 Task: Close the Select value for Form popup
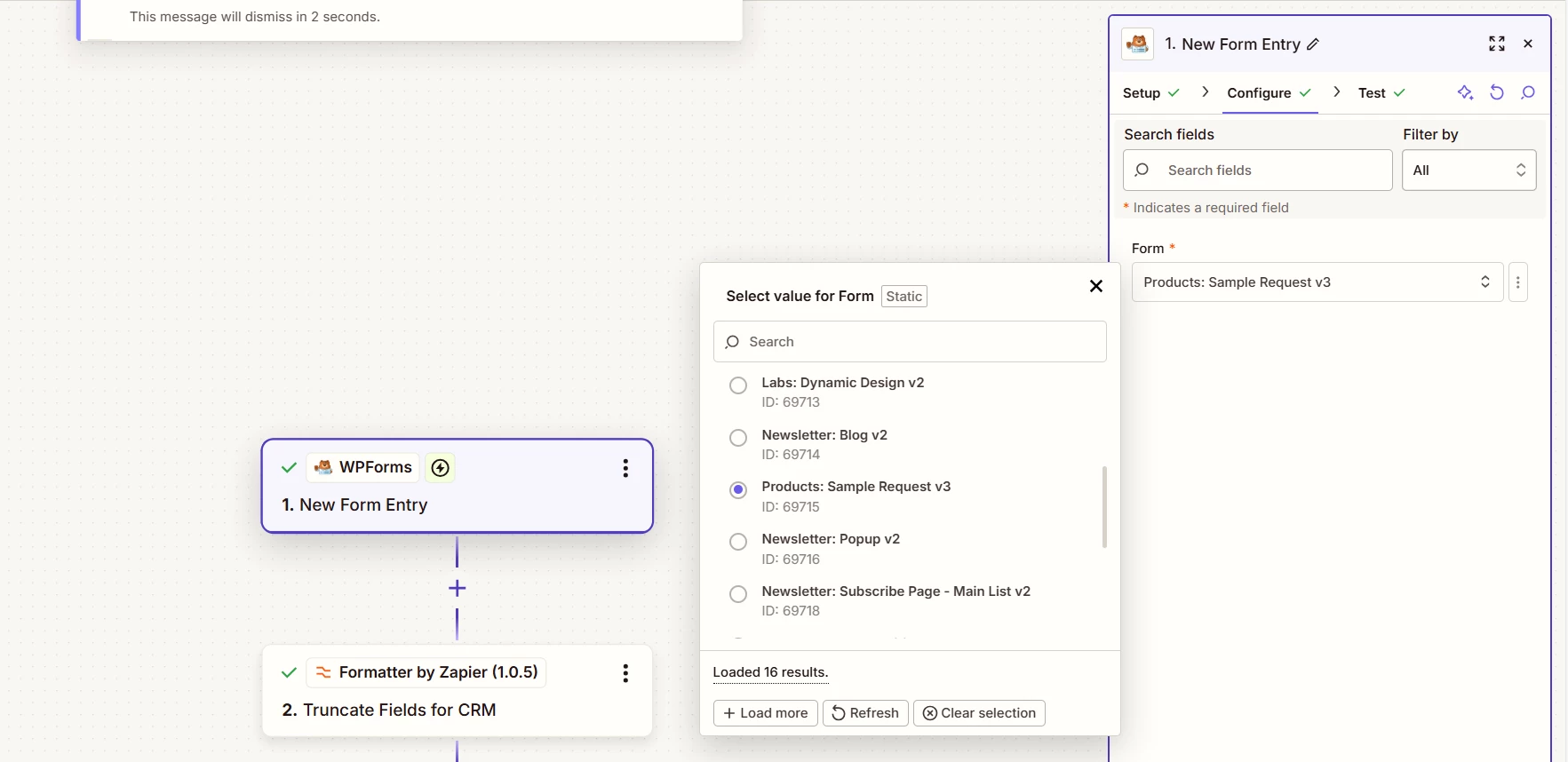(1095, 286)
